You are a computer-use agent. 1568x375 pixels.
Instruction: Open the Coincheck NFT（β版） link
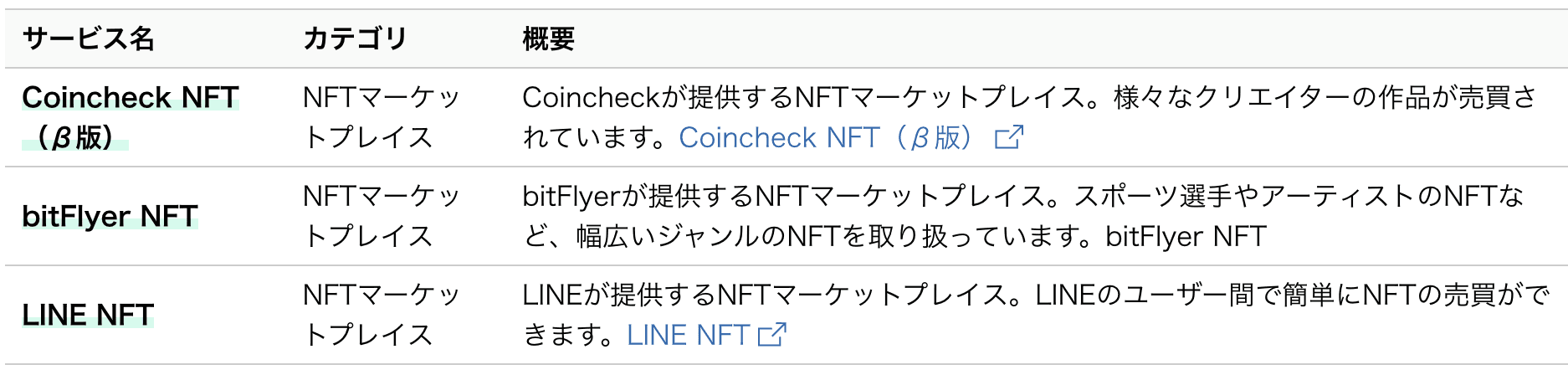(x=827, y=137)
